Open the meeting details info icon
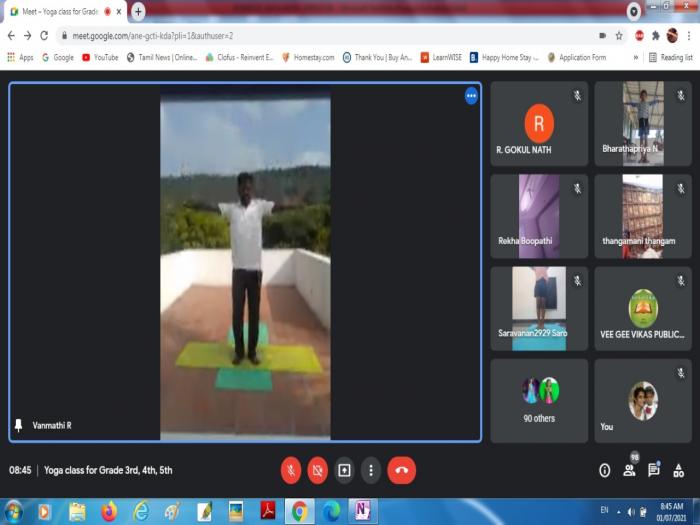The height and width of the screenshot is (525, 700). coord(604,471)
